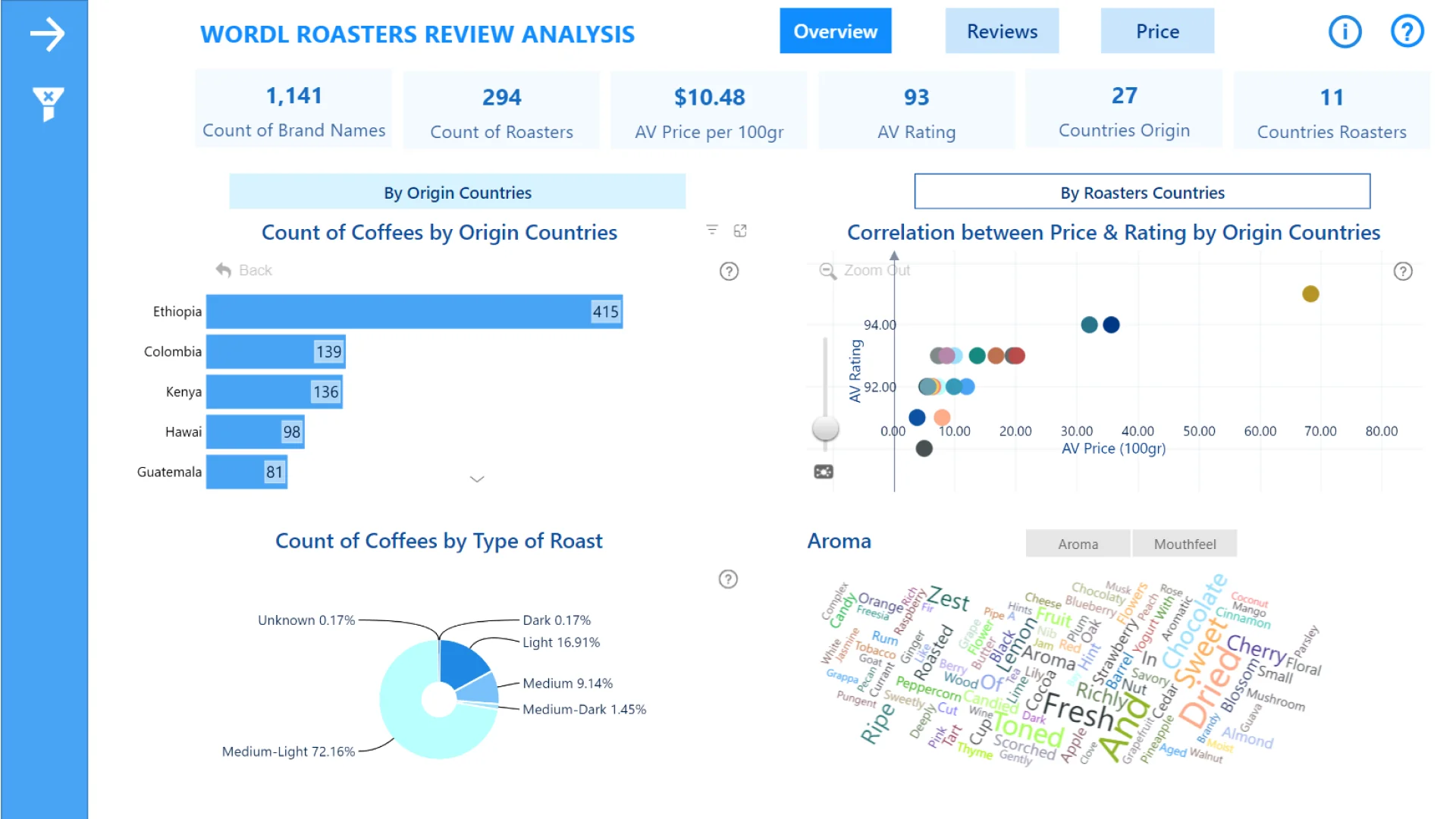Click the Medium-Light 72.16% label
Viewport: 1456px width, 819px height.
[288, 752]
